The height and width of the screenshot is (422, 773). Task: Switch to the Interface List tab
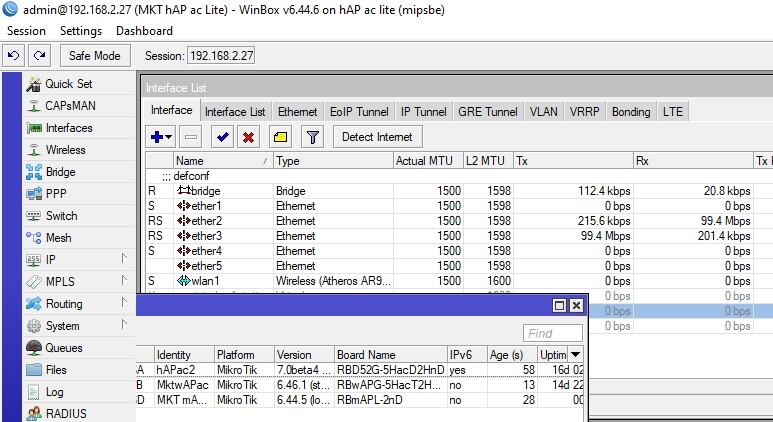[235, 112]
